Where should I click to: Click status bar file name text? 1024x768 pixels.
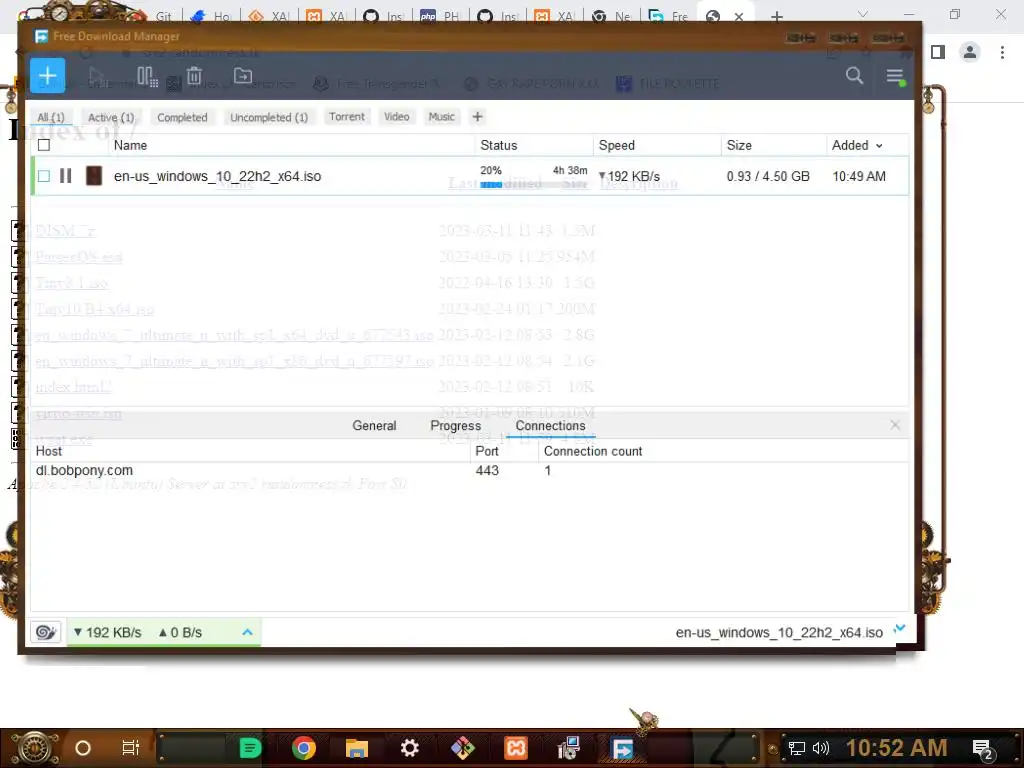[779, 632]
